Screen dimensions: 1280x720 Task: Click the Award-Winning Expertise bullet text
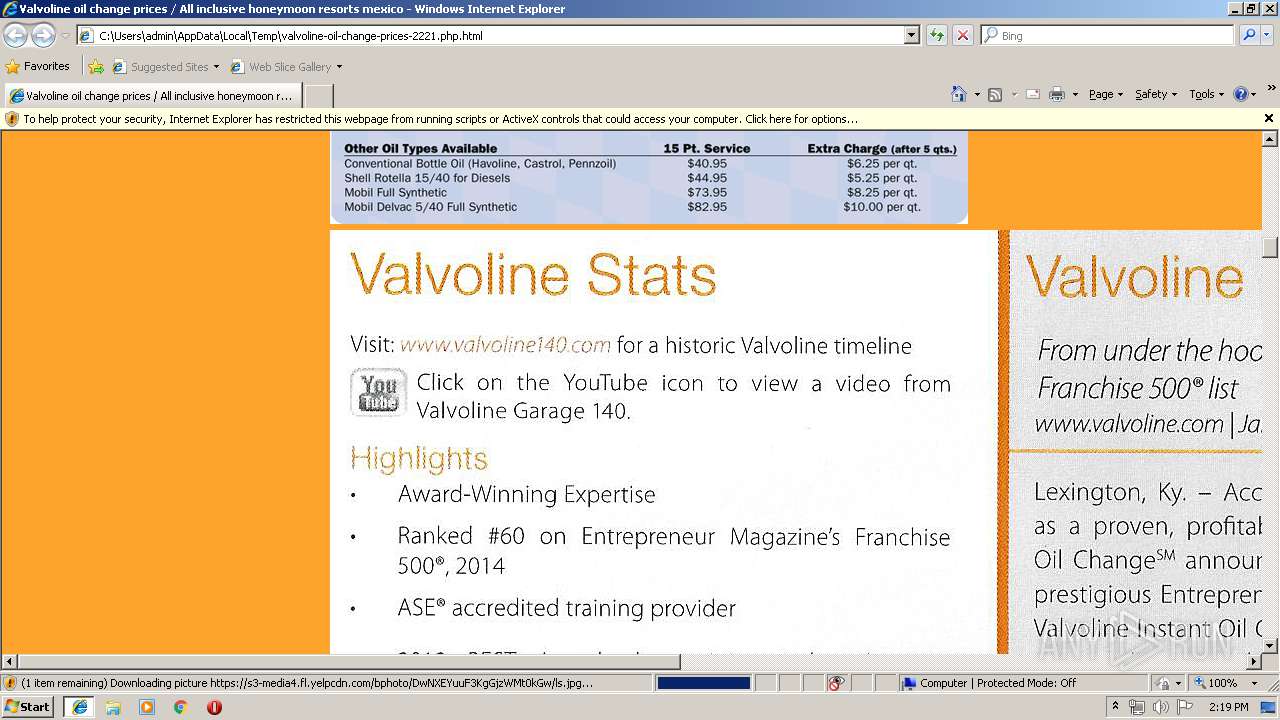point(526,495)
